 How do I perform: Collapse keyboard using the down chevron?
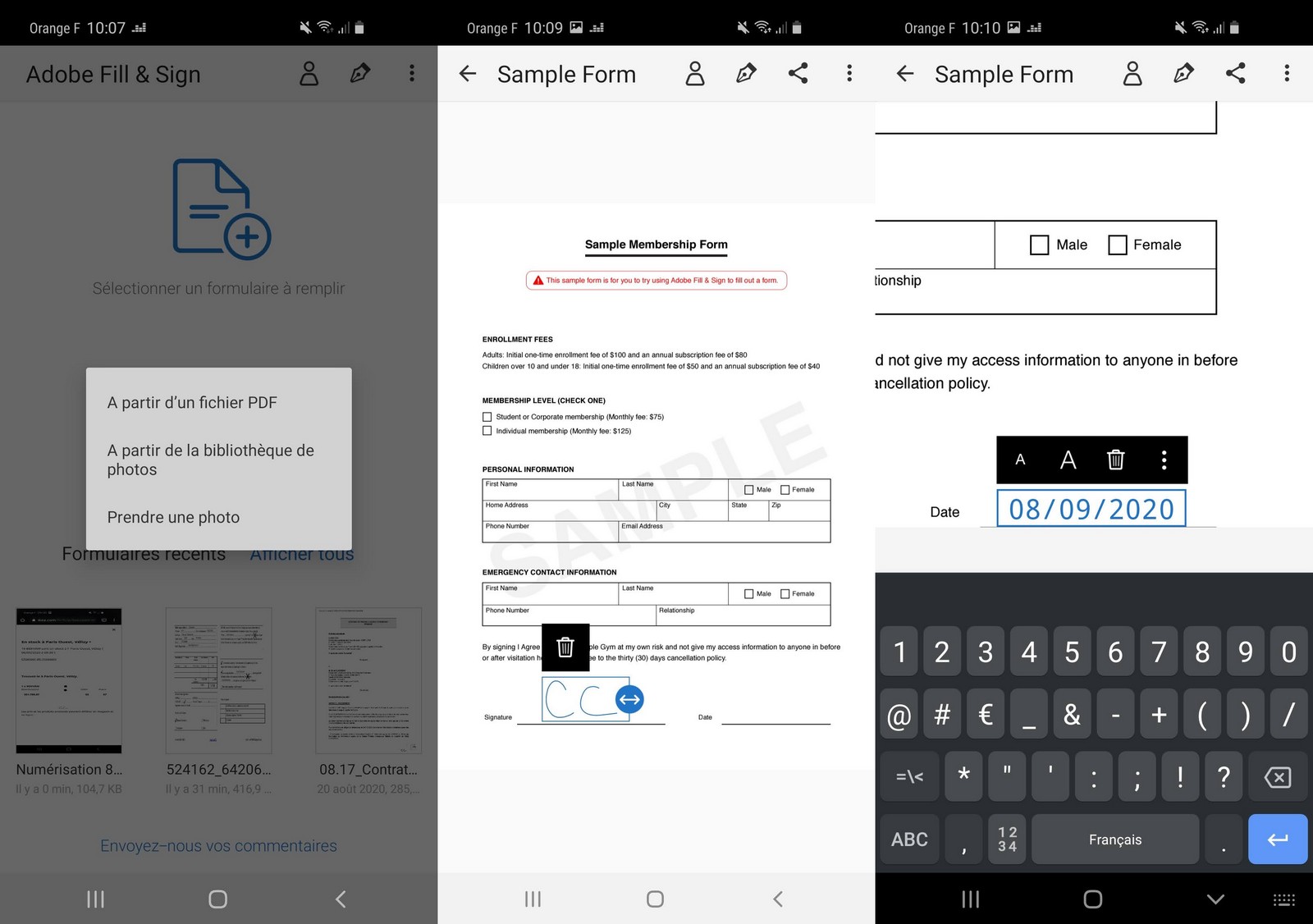tap(1215, 899)
